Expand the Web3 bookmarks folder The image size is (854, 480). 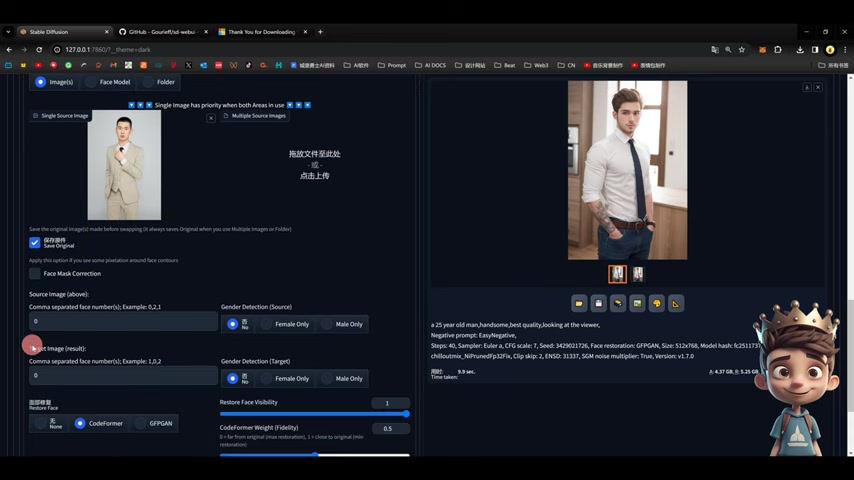tap(536, 65)
